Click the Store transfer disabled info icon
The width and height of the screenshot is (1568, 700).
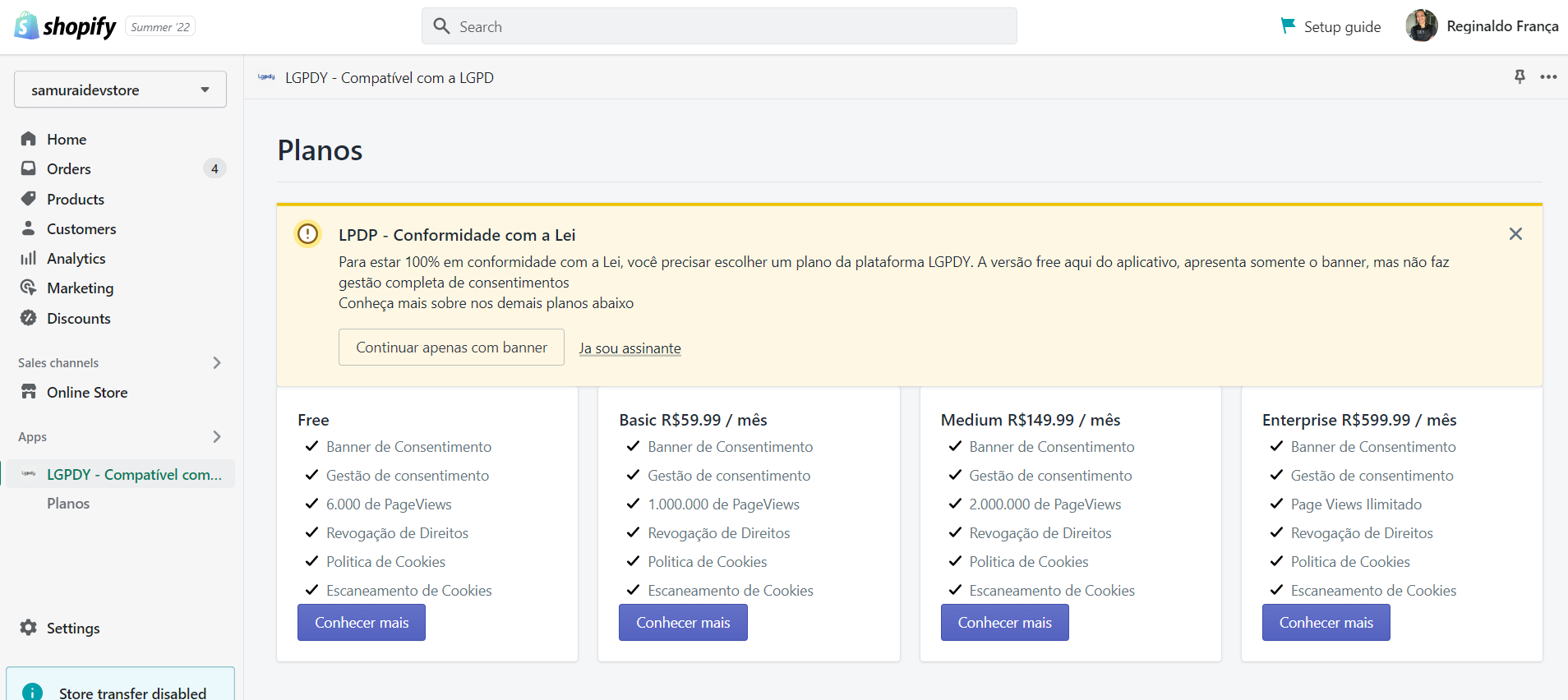tap(32, 693)
